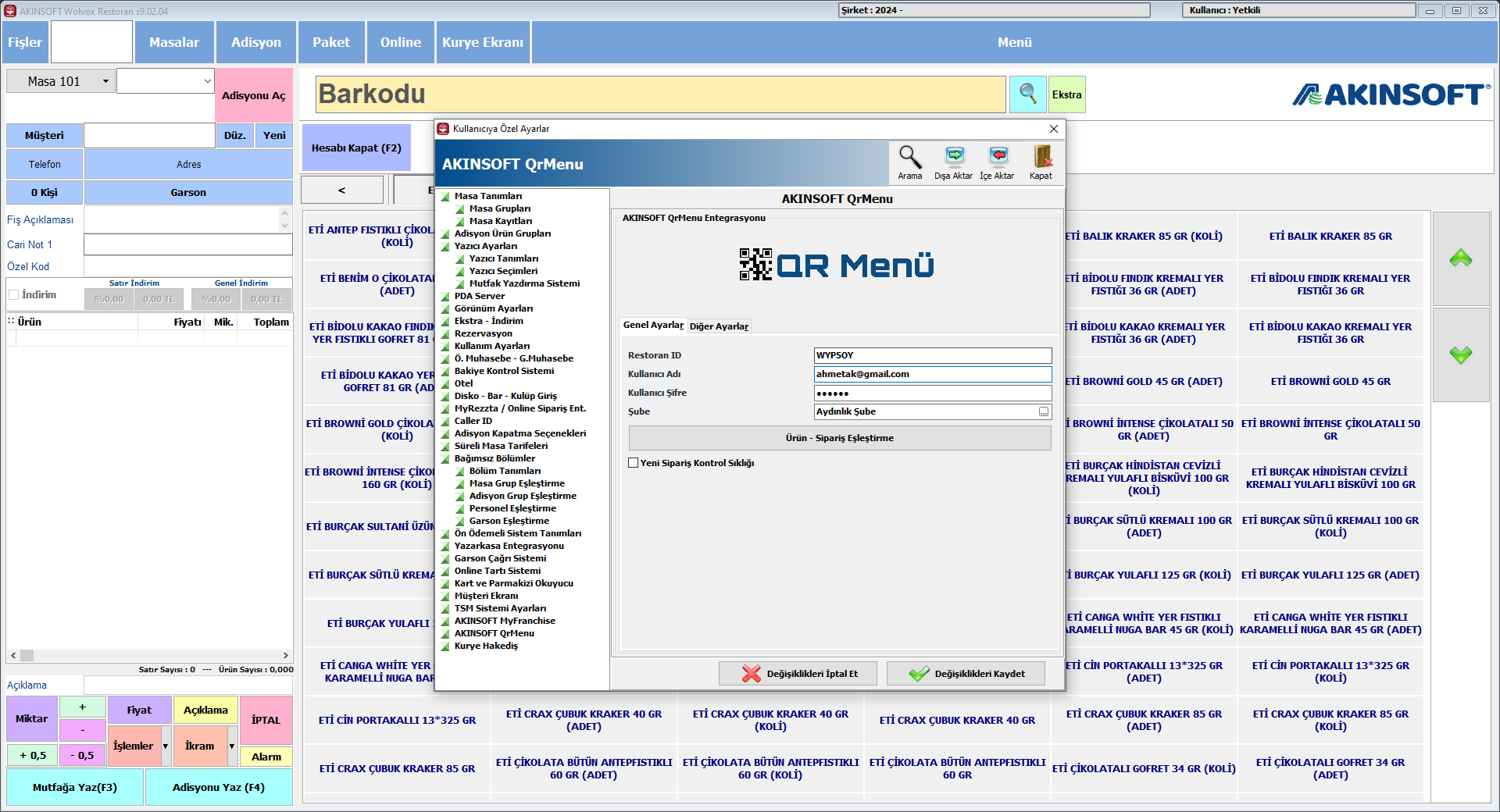Click Adisyonu Aç button
The image size is (1500, 812).
pyautogui.click(x=254, y=95)
